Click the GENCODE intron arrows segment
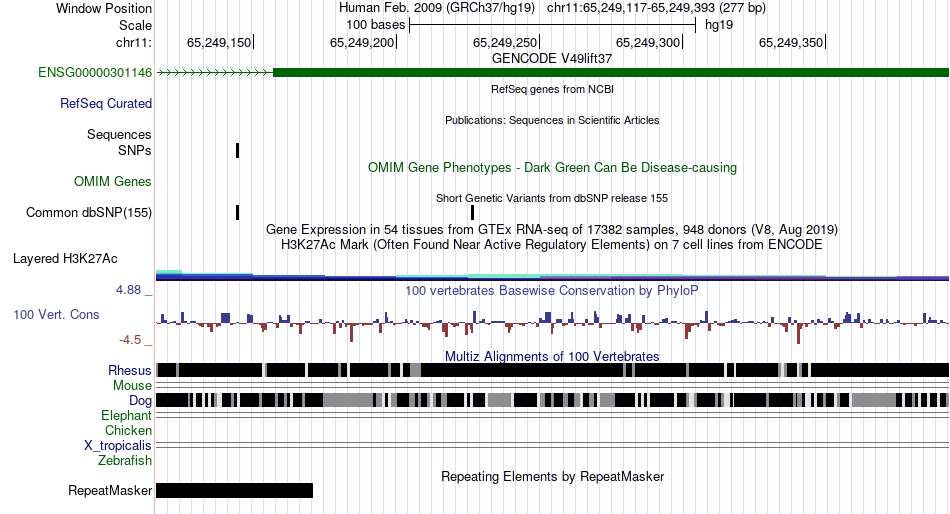This screenshot has width=950, height=514. (214, 73)
